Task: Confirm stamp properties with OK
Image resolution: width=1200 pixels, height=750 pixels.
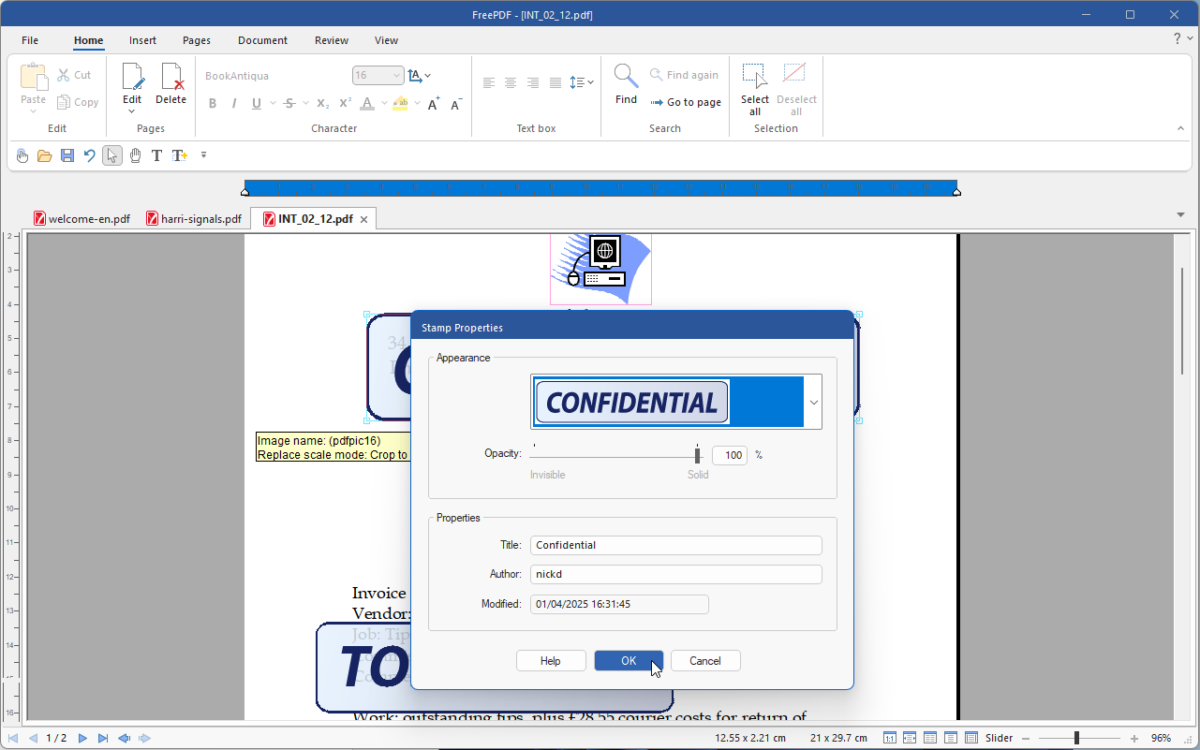Action: [628, 660]
